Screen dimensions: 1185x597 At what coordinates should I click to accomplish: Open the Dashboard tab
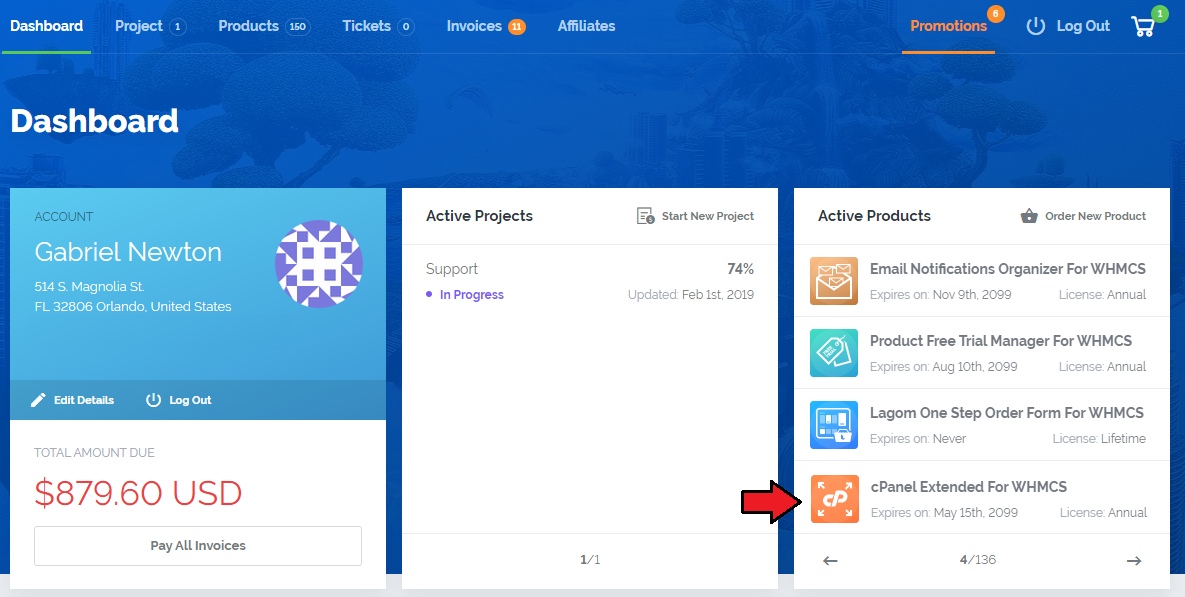[x=46, y=26]
